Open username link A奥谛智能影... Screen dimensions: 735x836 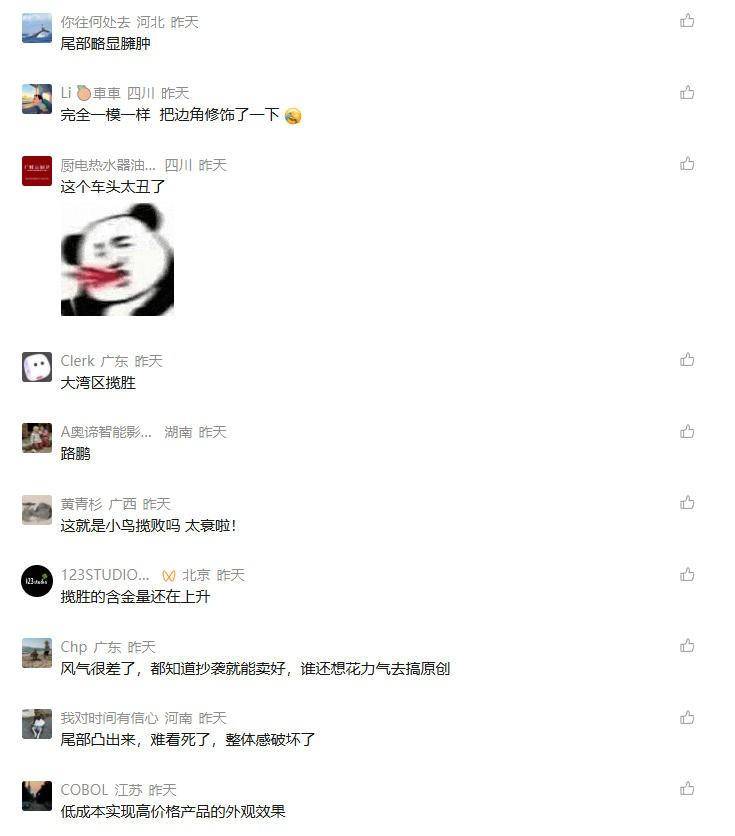pyautogui.click(x=106, y=432)
